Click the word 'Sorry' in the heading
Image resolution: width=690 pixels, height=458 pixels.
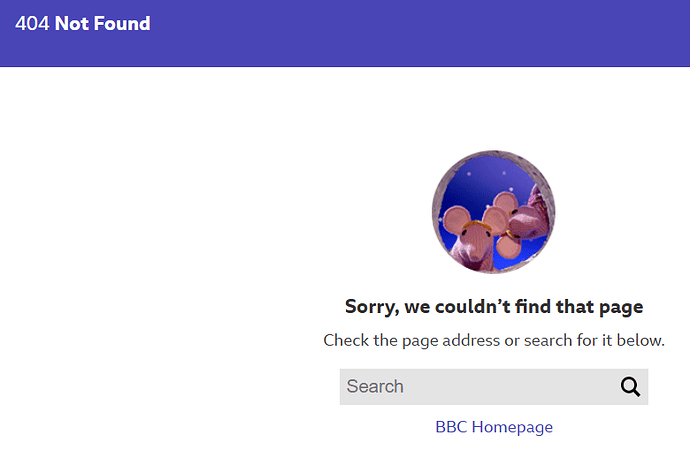(x=370, y=307)
